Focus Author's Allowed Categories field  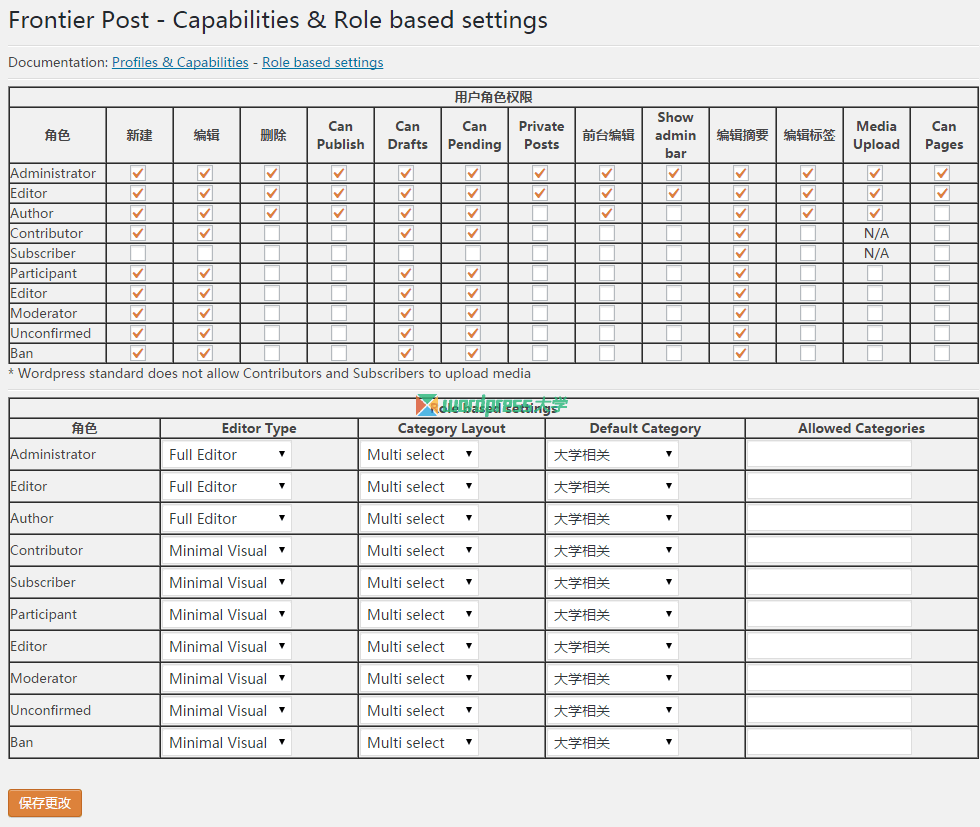(x=829, y=518)
